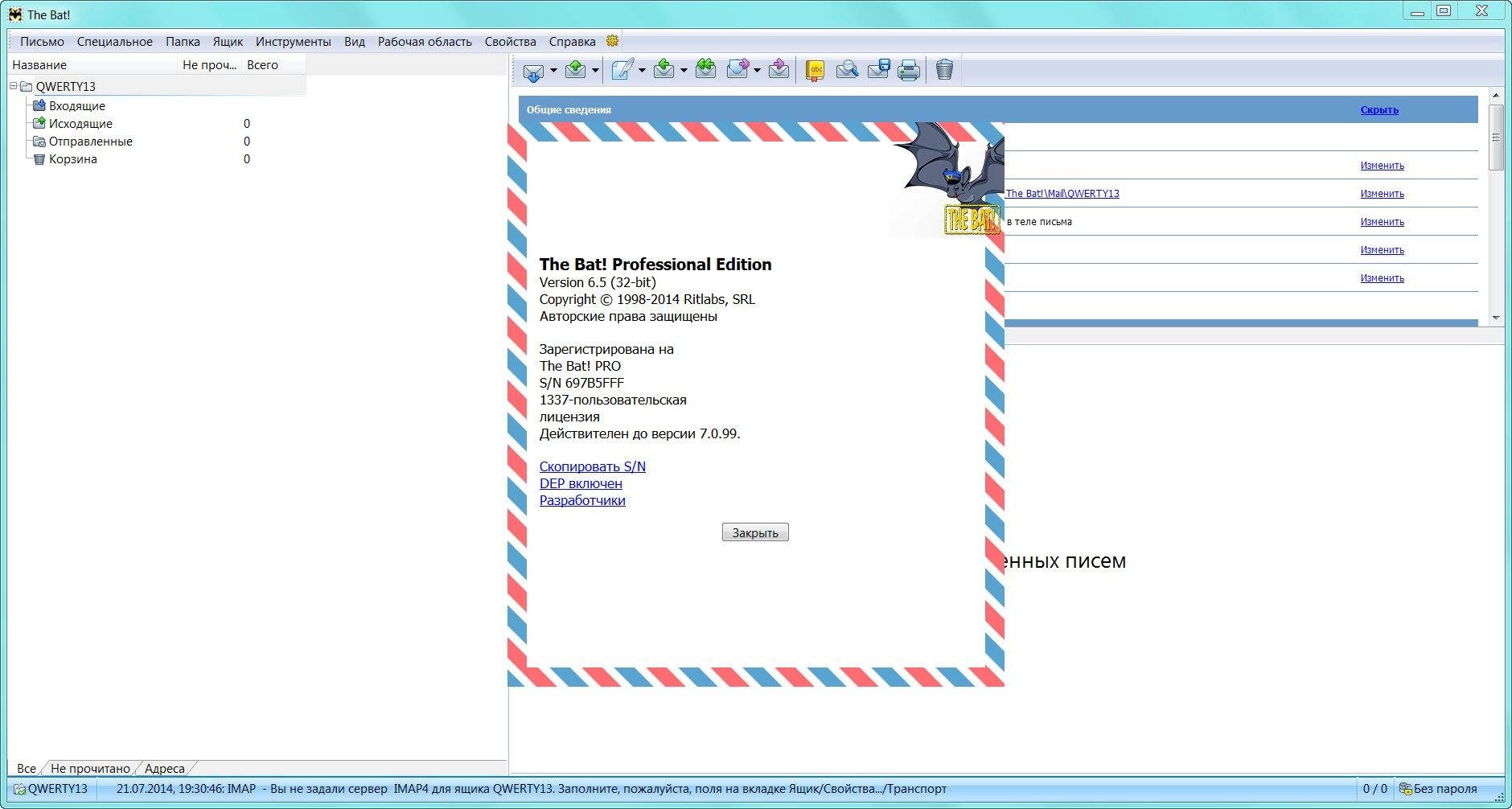
Task: Click the scroll-down arrow of summary pane scrollbar
Action: tap(1496, 318)
